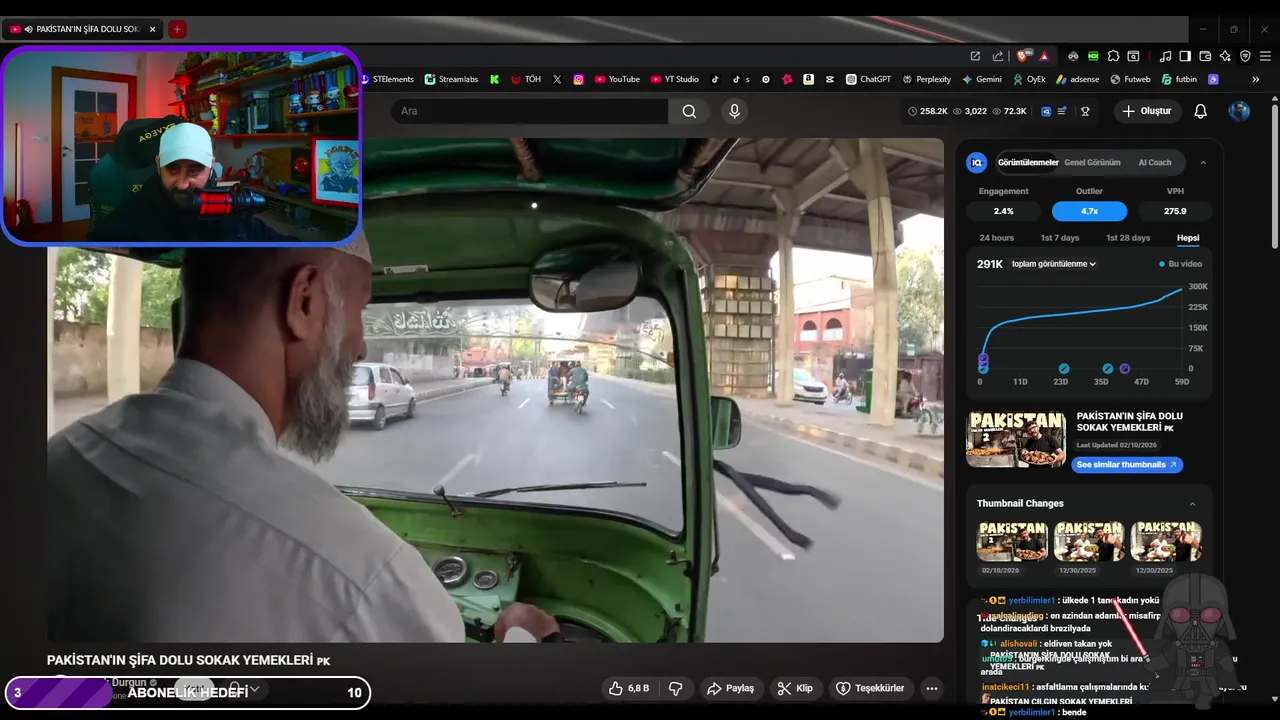Click the 35D edit marker on chart
Screen dimensions: 1280x720
coord(1107,369)
